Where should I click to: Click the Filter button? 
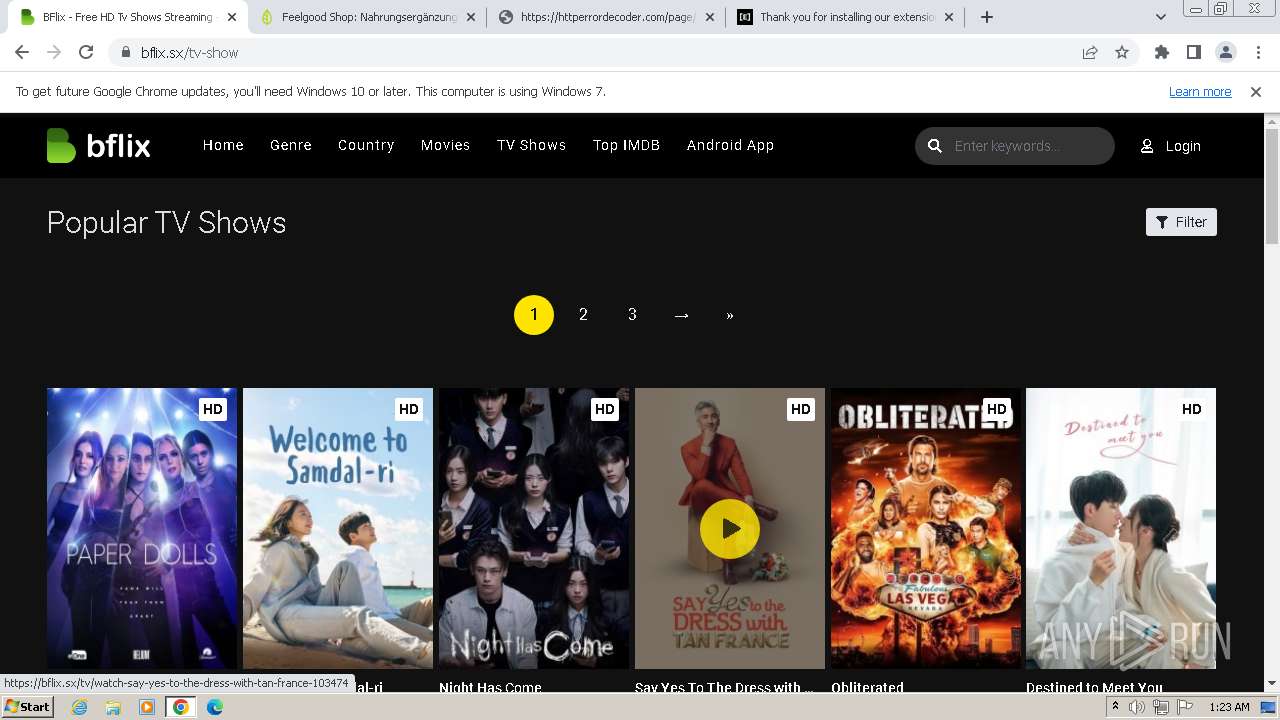click(x=1181, y=222)
